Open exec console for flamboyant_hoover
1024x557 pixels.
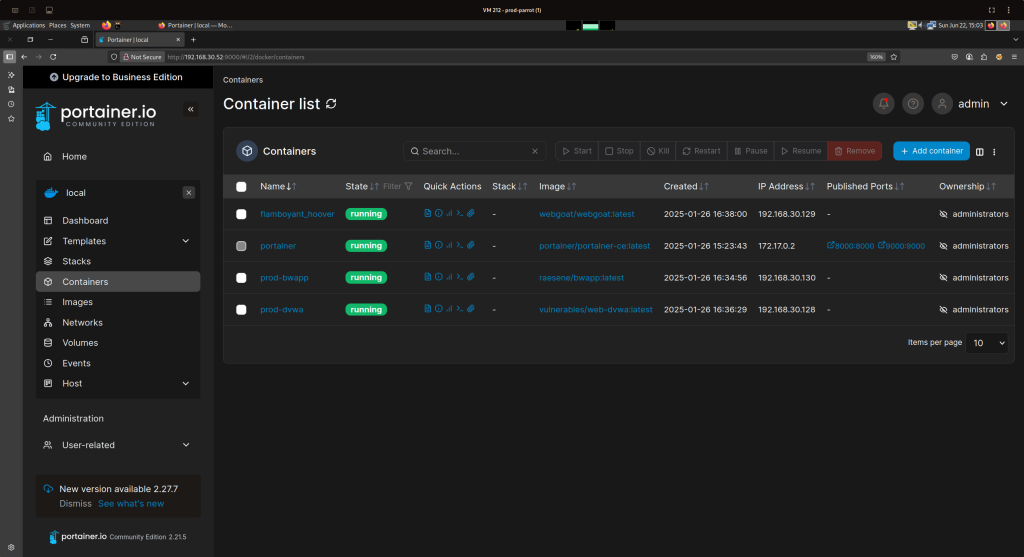tap(460, 214)
